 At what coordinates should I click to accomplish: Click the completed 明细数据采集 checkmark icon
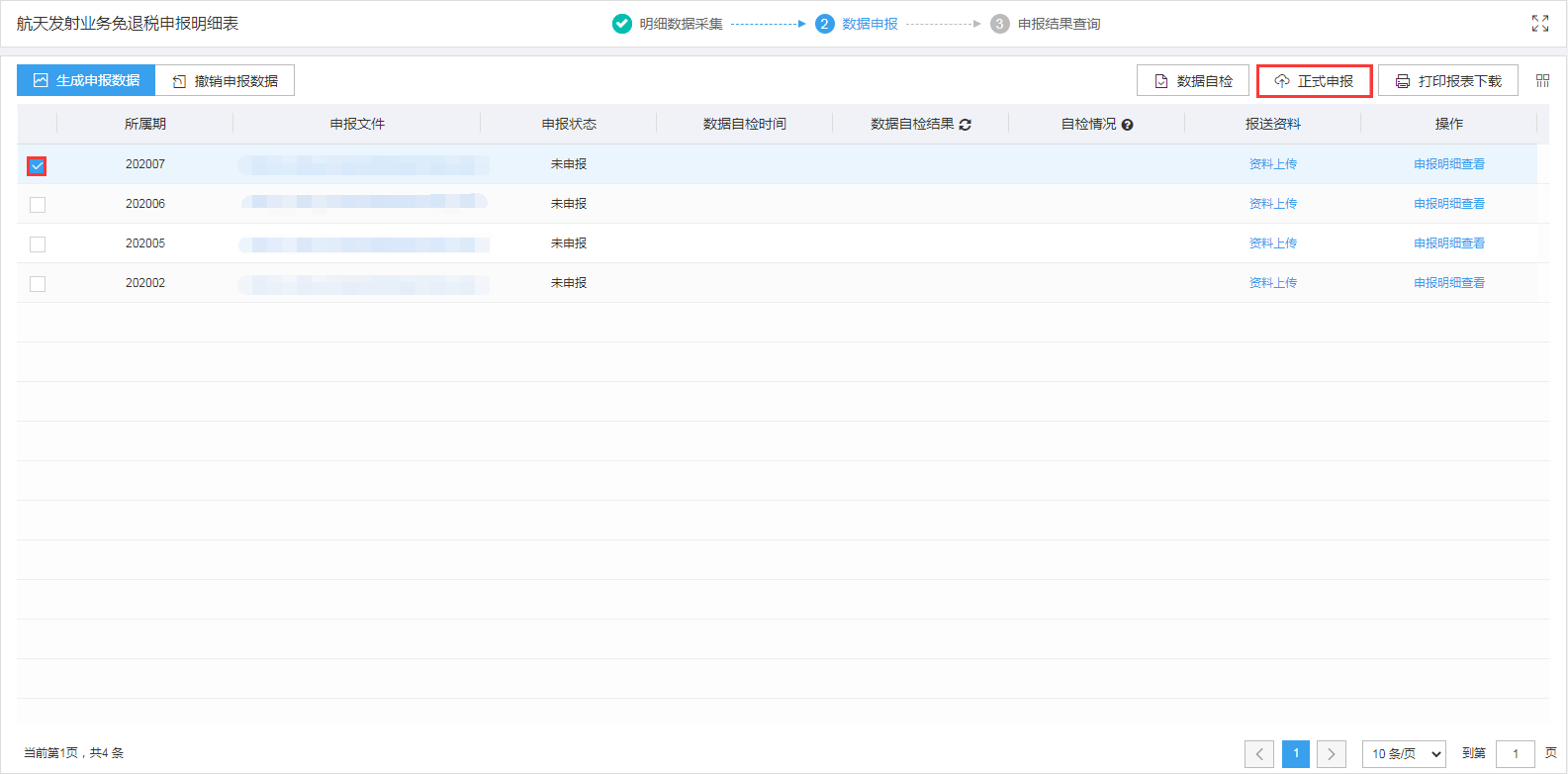[622, 24]
